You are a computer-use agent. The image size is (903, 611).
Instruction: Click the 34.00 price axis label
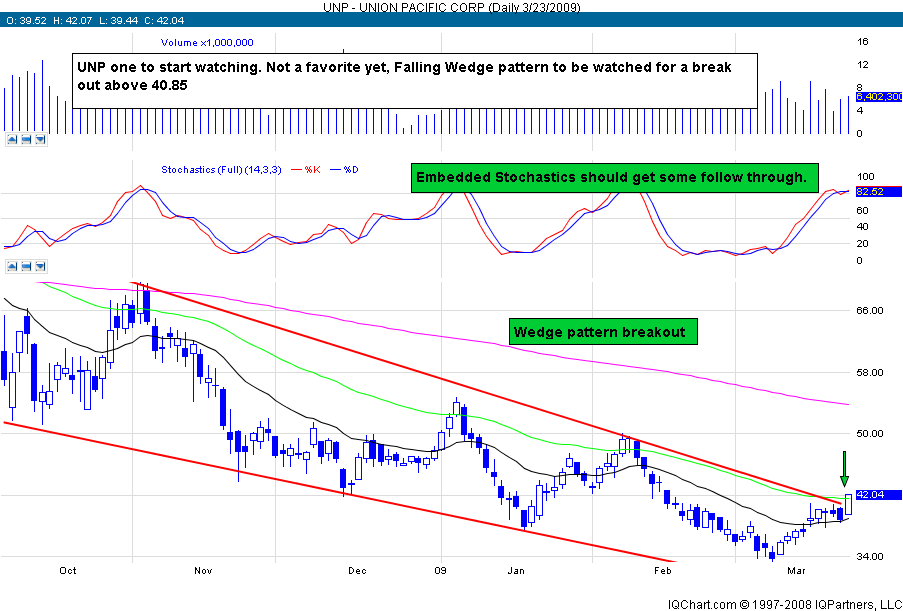click(870, 557)
